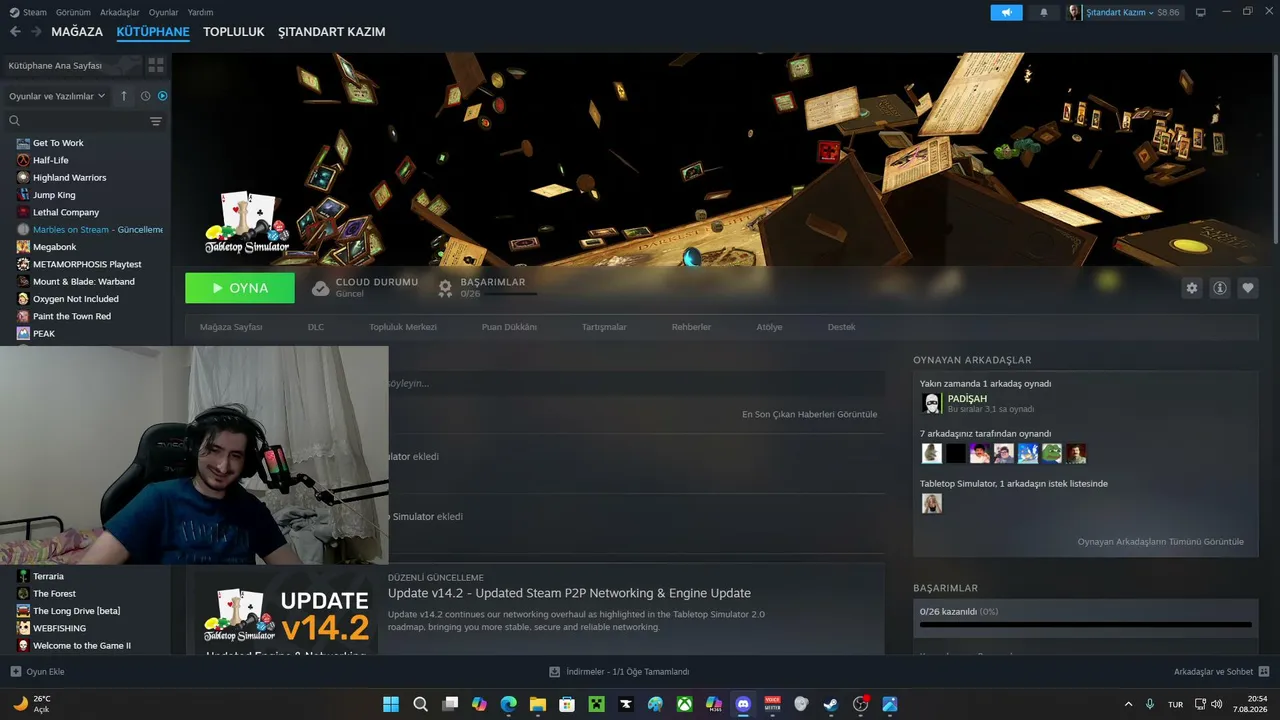Screen dimensions: 1280x720
Task: Select Terraria in the game list
Action: pos(48,576)
